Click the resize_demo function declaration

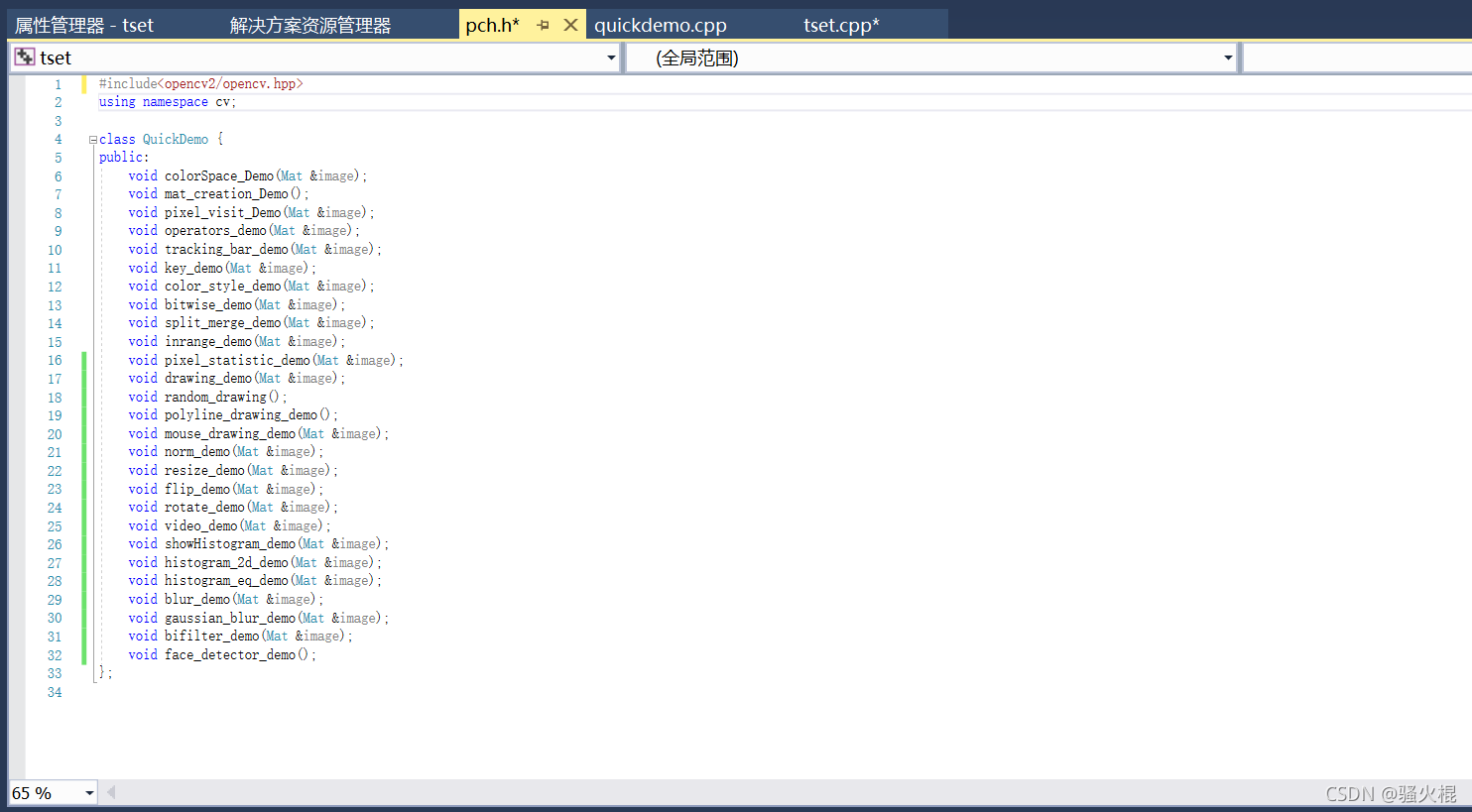click(233, 470)
